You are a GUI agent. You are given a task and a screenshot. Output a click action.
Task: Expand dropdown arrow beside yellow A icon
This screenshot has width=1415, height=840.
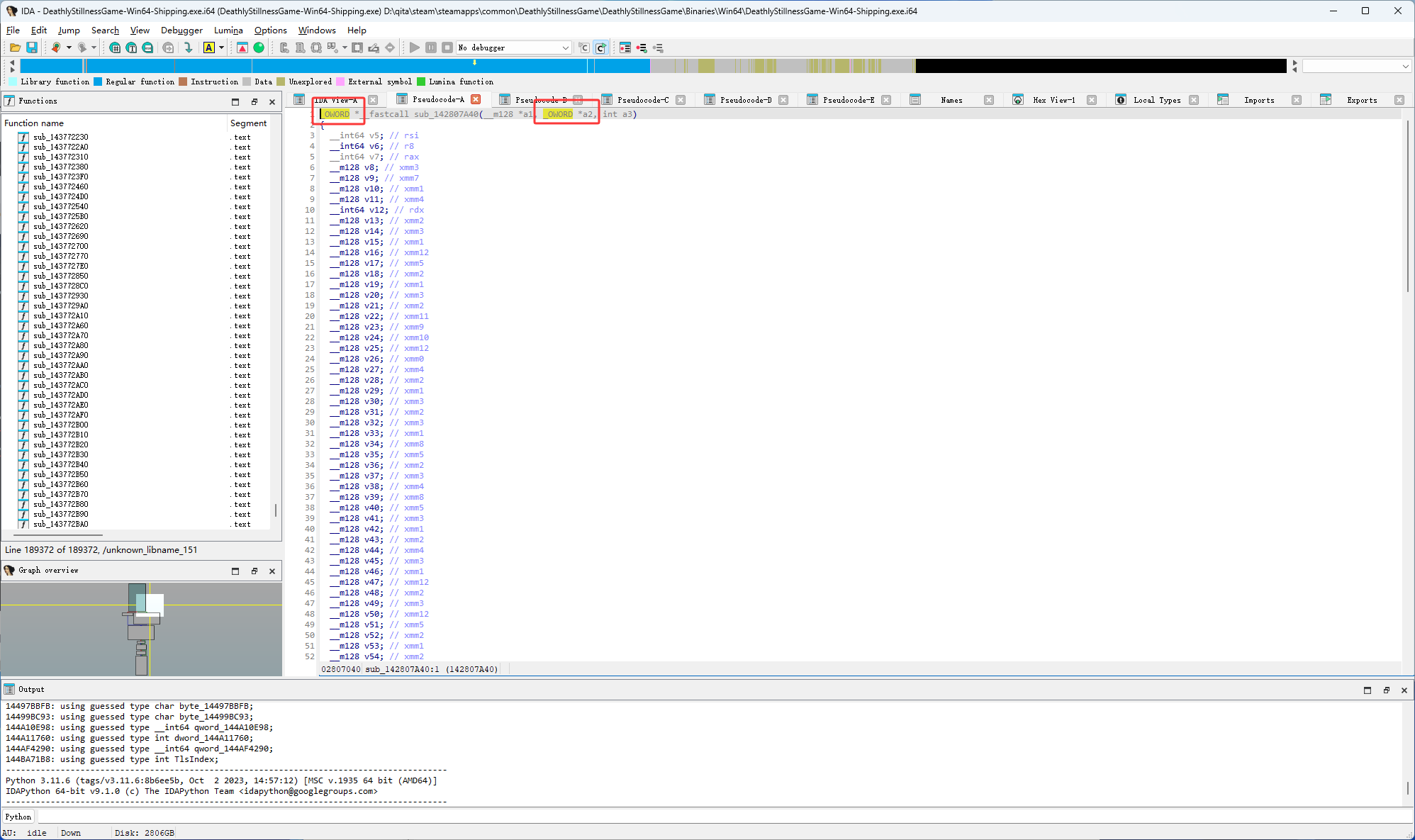(x=221, y=47)
